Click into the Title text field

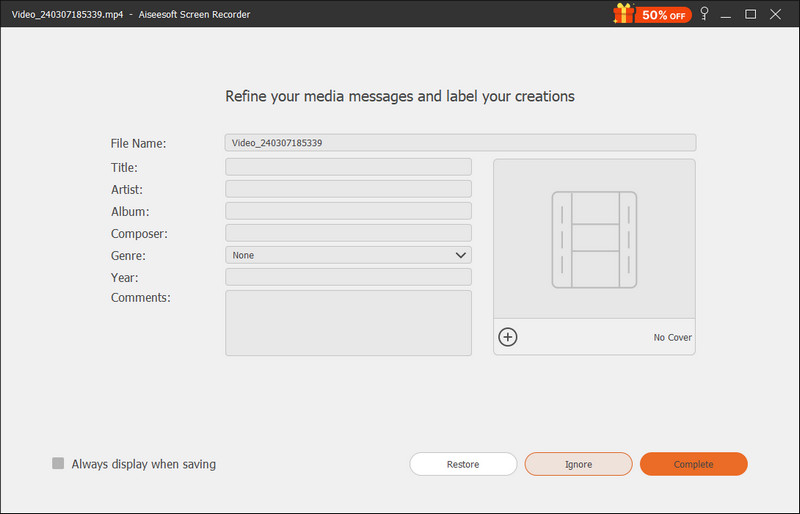(x=348, y=167)
